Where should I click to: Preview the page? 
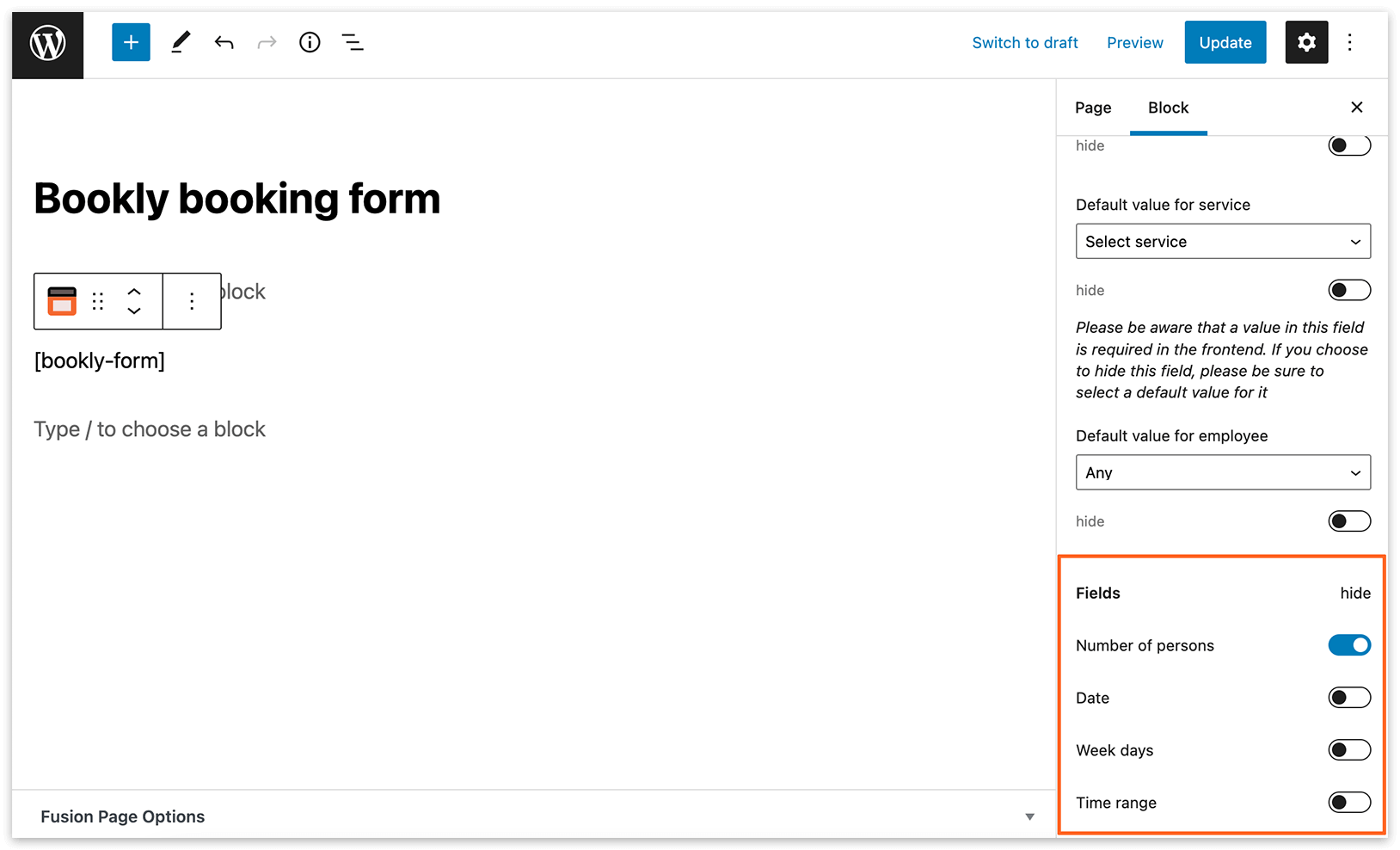click(x=1135, y=42)
